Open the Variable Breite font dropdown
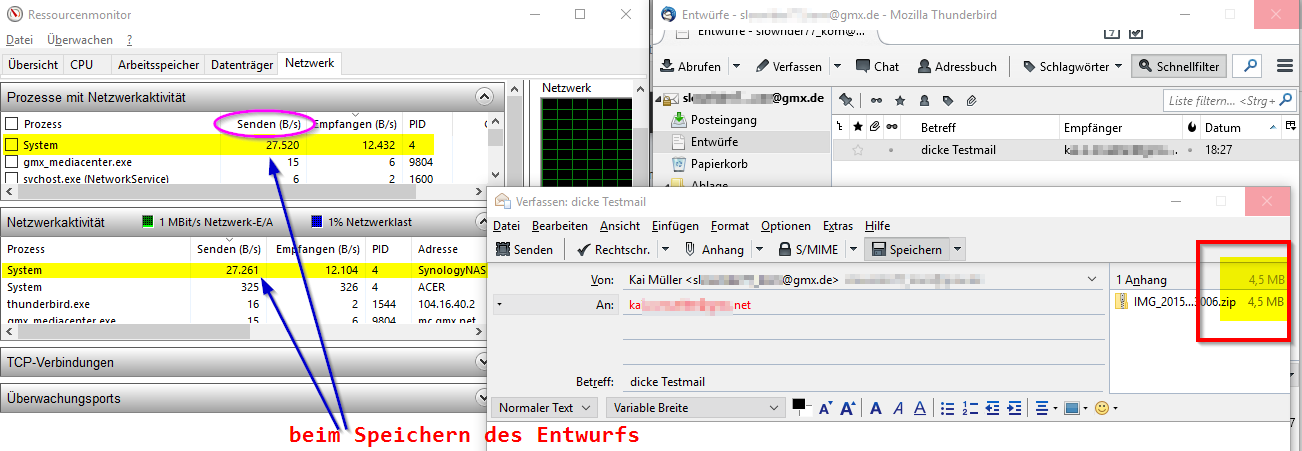This screenshot has width=1302, height=451. pos(696,408)
